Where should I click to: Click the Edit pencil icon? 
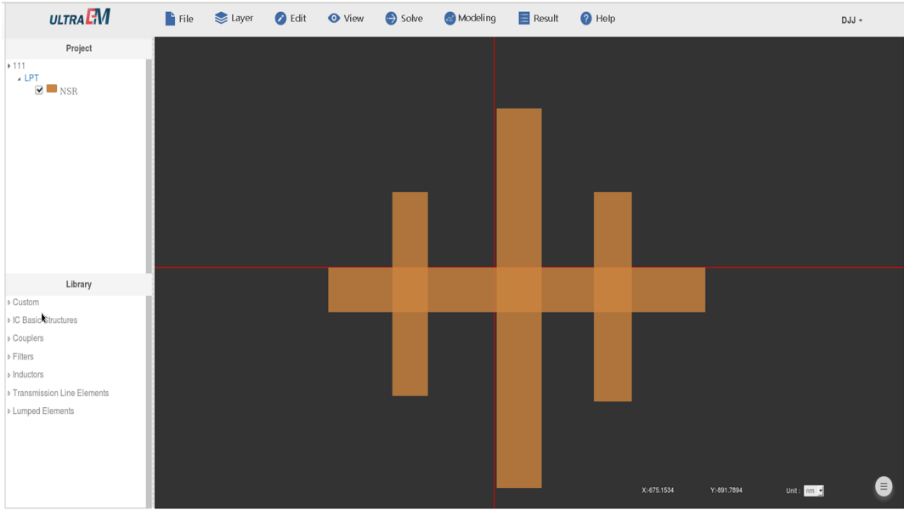[281, 19]
